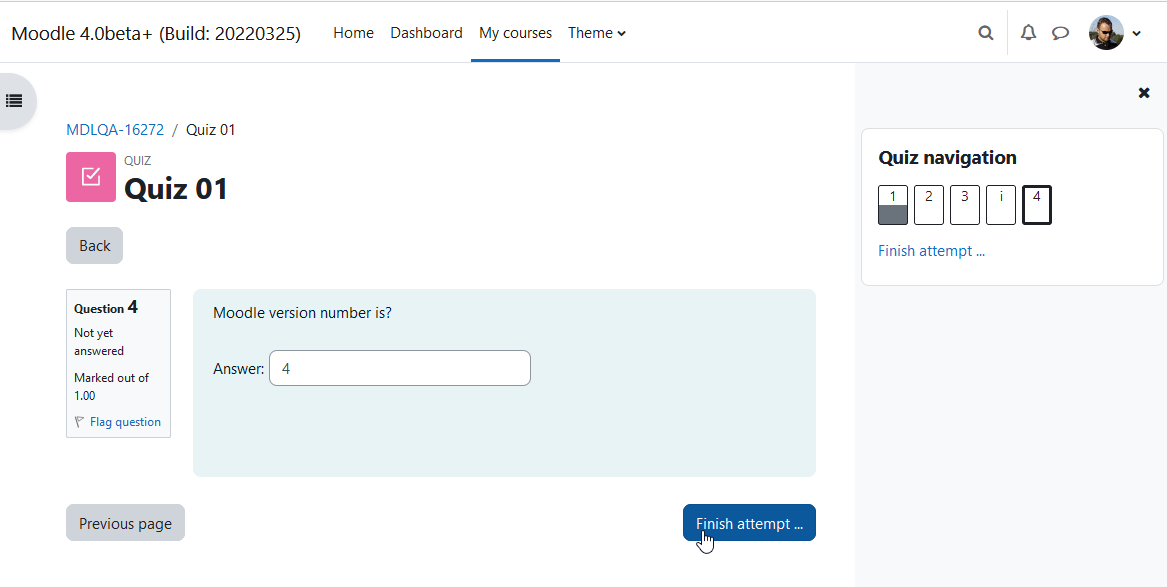Open the MDLQA-16272 breadcrumb link

click(x=115, y=130)
